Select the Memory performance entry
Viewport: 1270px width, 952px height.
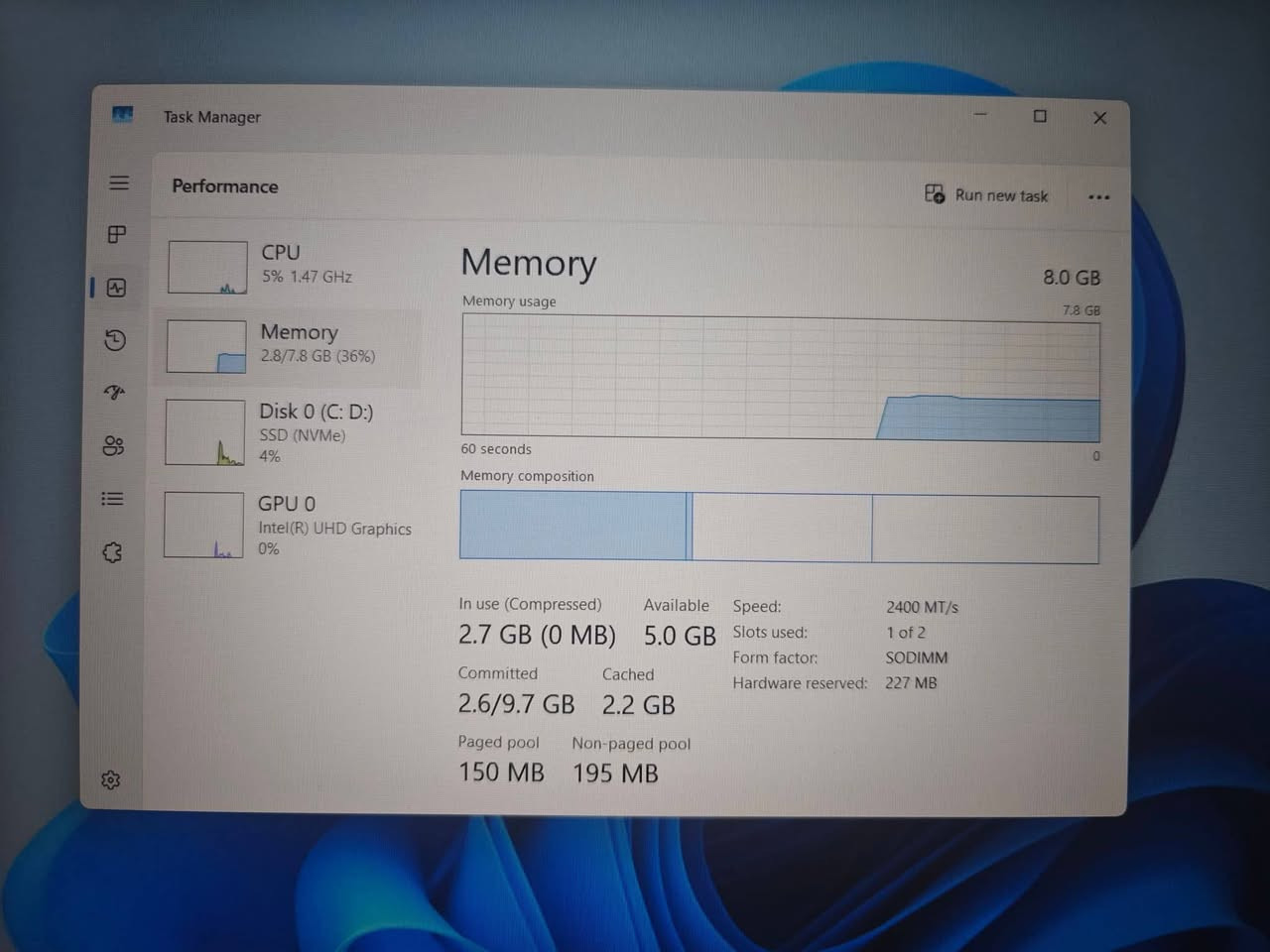pyautogui.click(x=289, y=347)
